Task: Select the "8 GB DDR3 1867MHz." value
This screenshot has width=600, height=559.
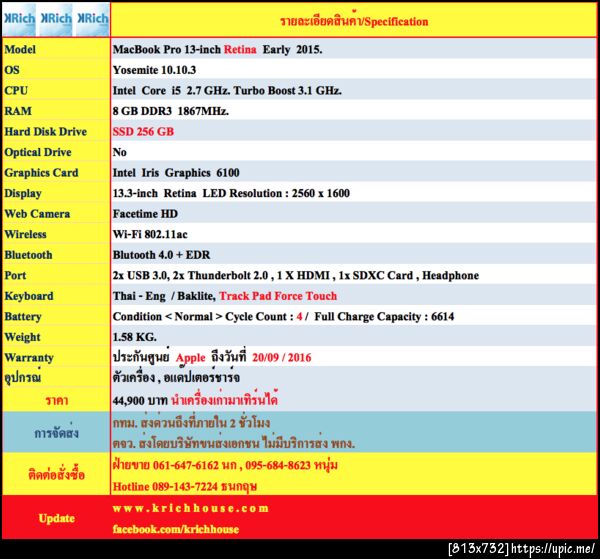Action: pos(171,111)
